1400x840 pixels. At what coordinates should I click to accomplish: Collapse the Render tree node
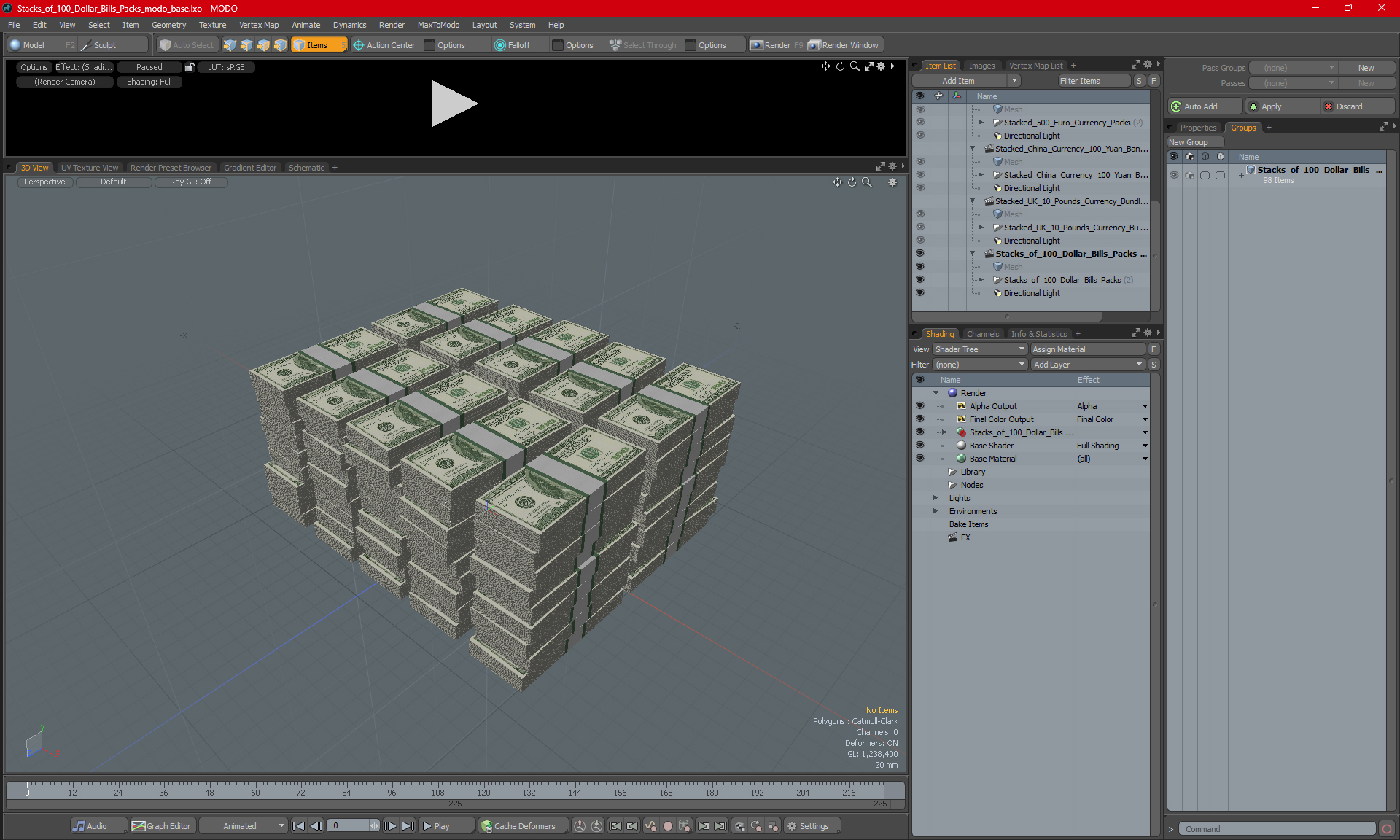pos(936,393)
